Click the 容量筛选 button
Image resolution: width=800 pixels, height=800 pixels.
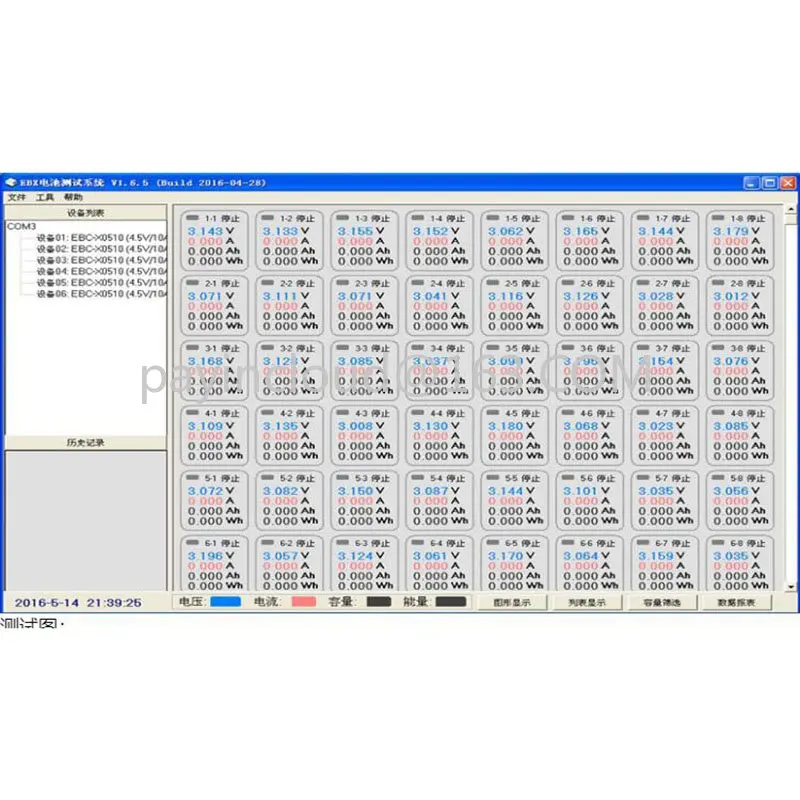(662, 603)
